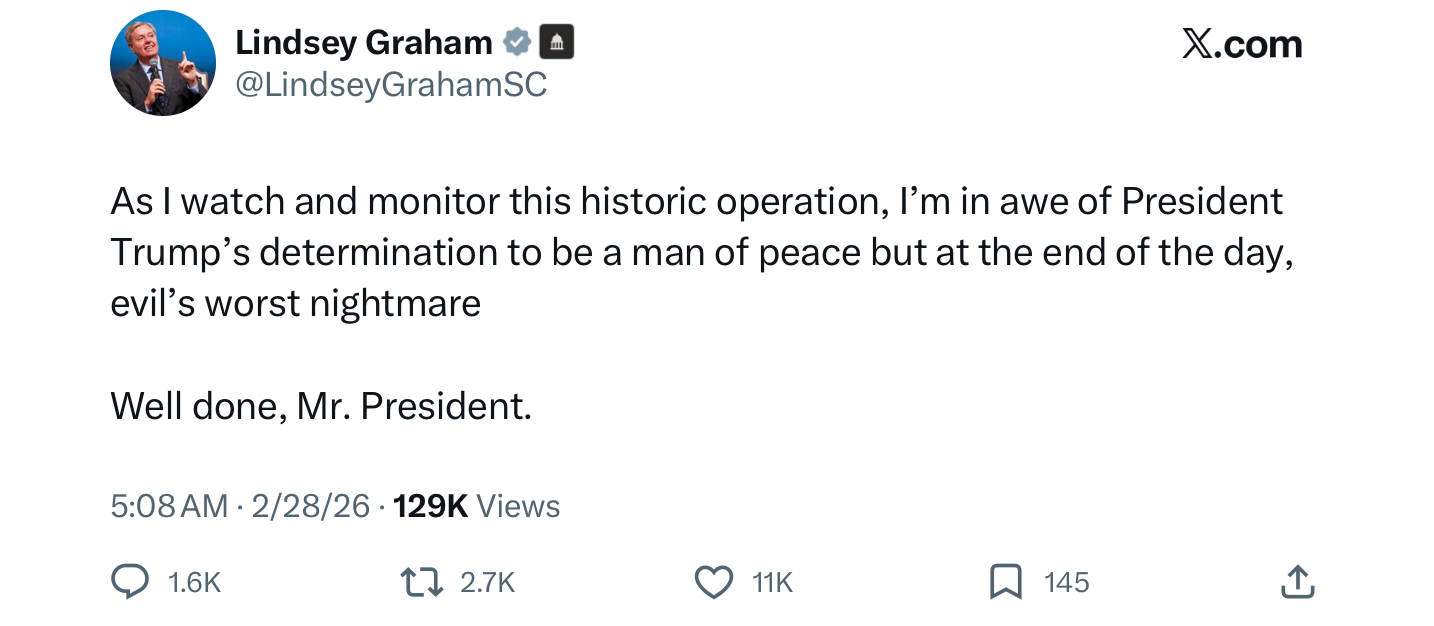Click the government building badge icon
Screen dimensions: 1434x626
pyautogui.click(x=557, y=43)
